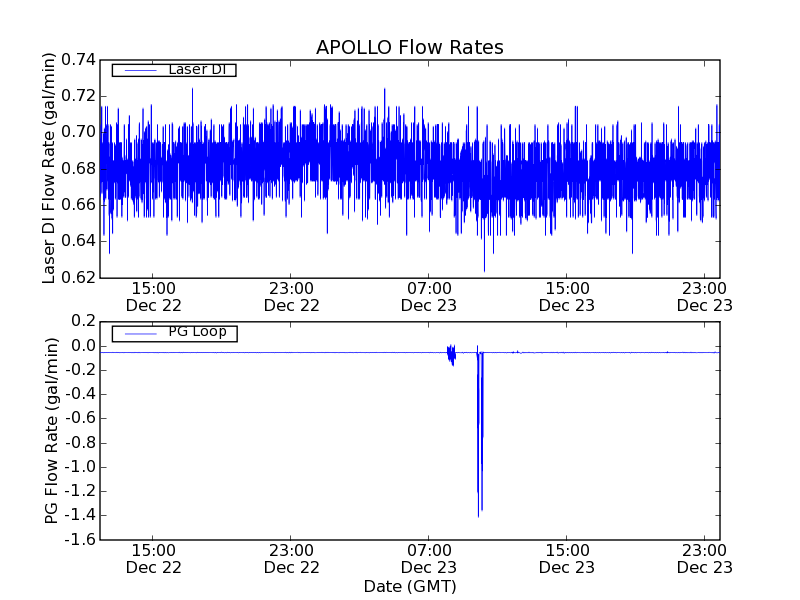Click the 0.68 tick on the Laser DI axis
This screenshot has height=600, width=800.
pyautogui.click(x=79, y=168)
